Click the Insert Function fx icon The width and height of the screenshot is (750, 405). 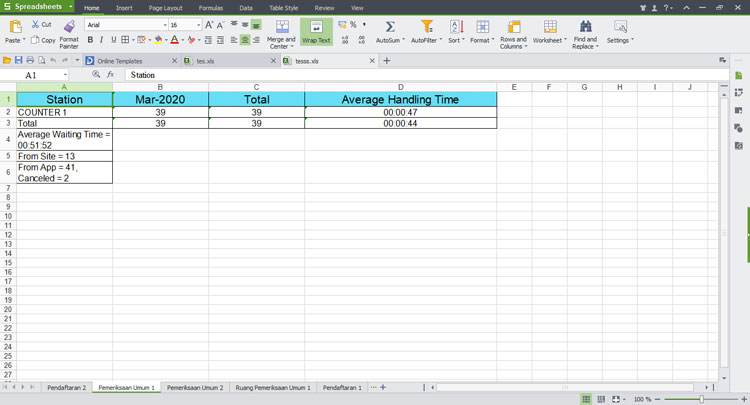pos(111,75)
